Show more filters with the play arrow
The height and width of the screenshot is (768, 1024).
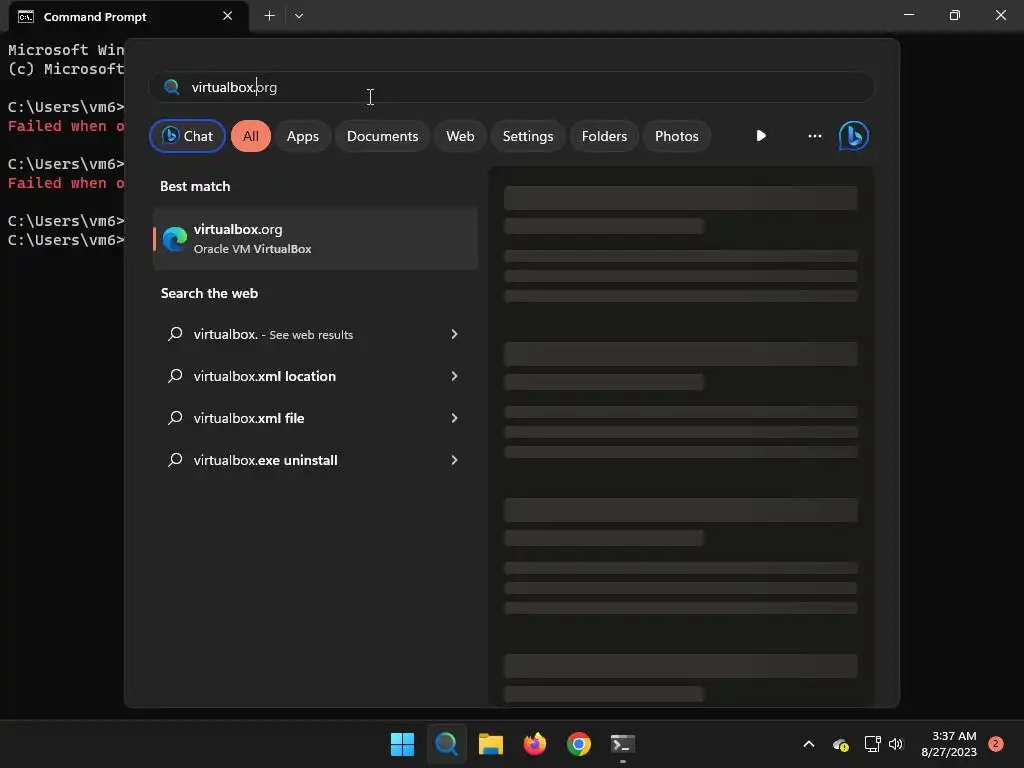click(x=761, y=136)
